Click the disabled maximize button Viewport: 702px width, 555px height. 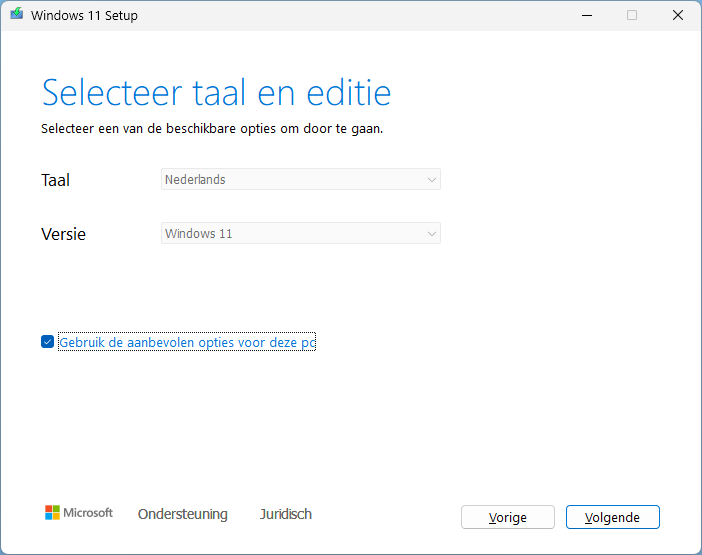(x=632, y=15)
